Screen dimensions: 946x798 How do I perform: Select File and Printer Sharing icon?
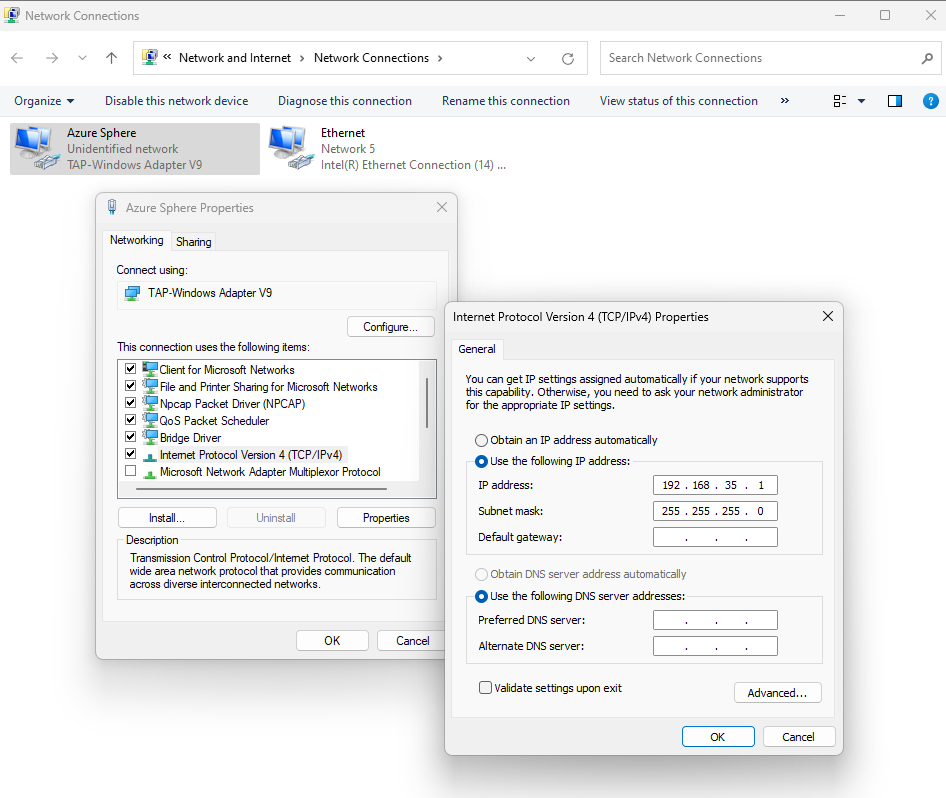coord(150,386)
